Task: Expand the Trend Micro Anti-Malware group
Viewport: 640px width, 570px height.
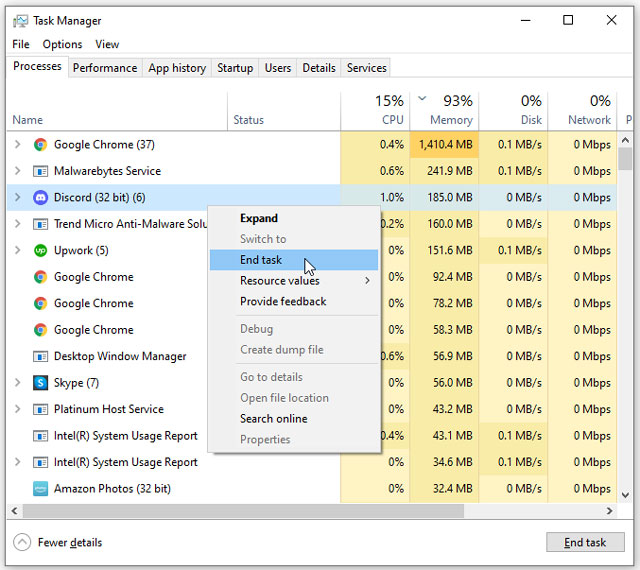Action: [18, 224]
